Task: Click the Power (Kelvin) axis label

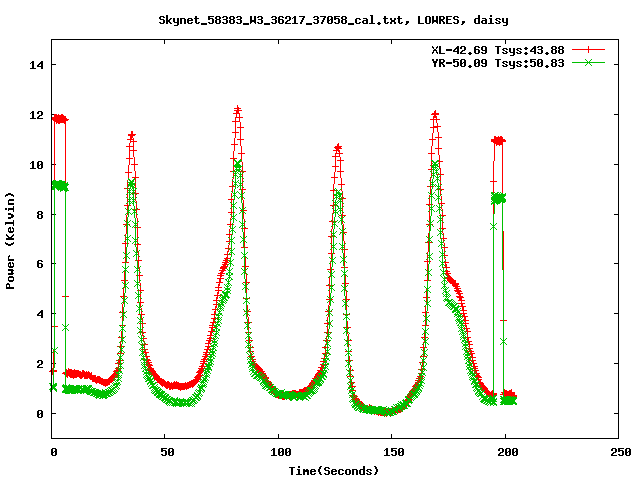Action: [x=10, y=241]
